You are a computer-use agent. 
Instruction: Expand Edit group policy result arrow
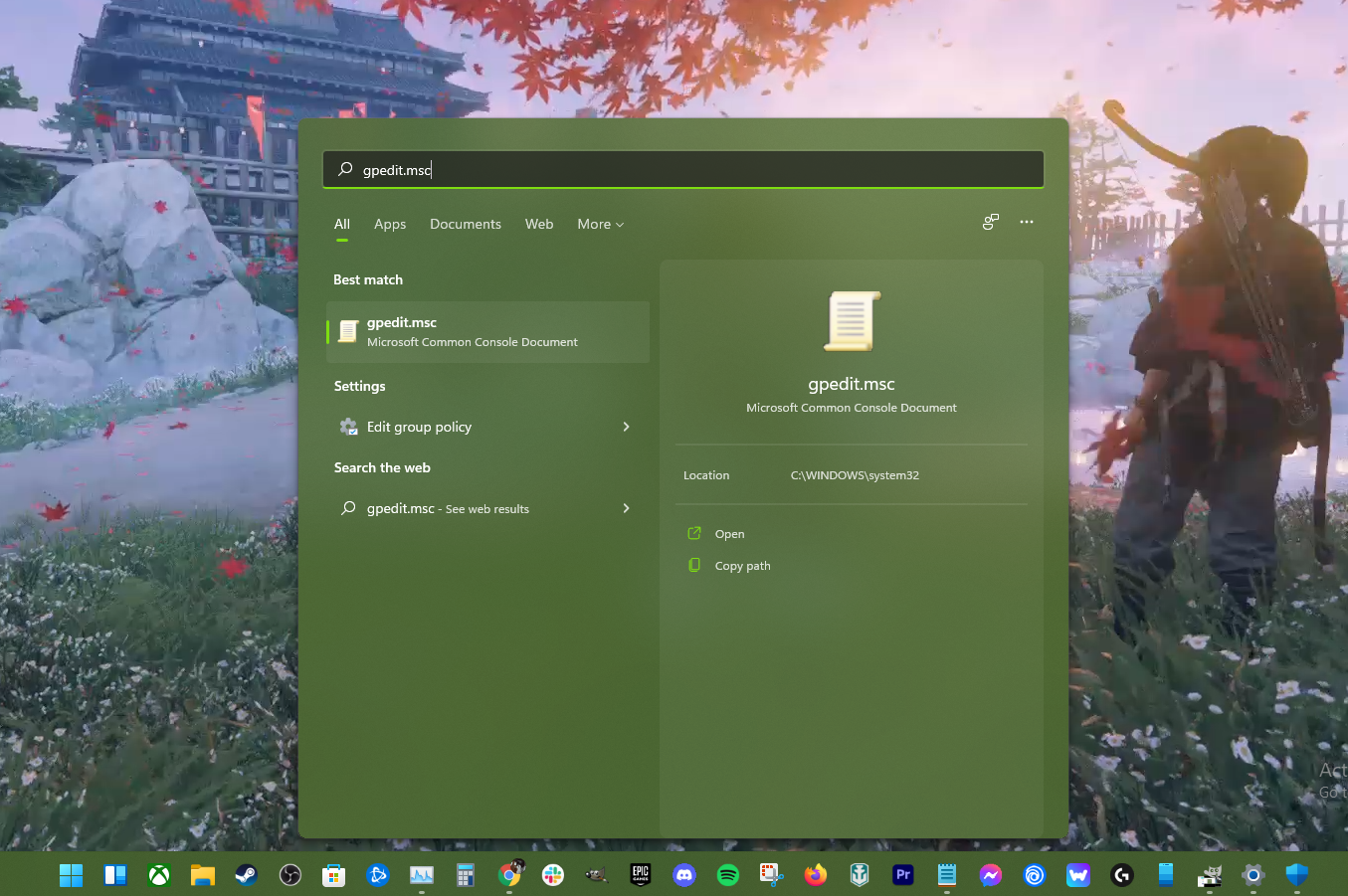tap(626, 427)
